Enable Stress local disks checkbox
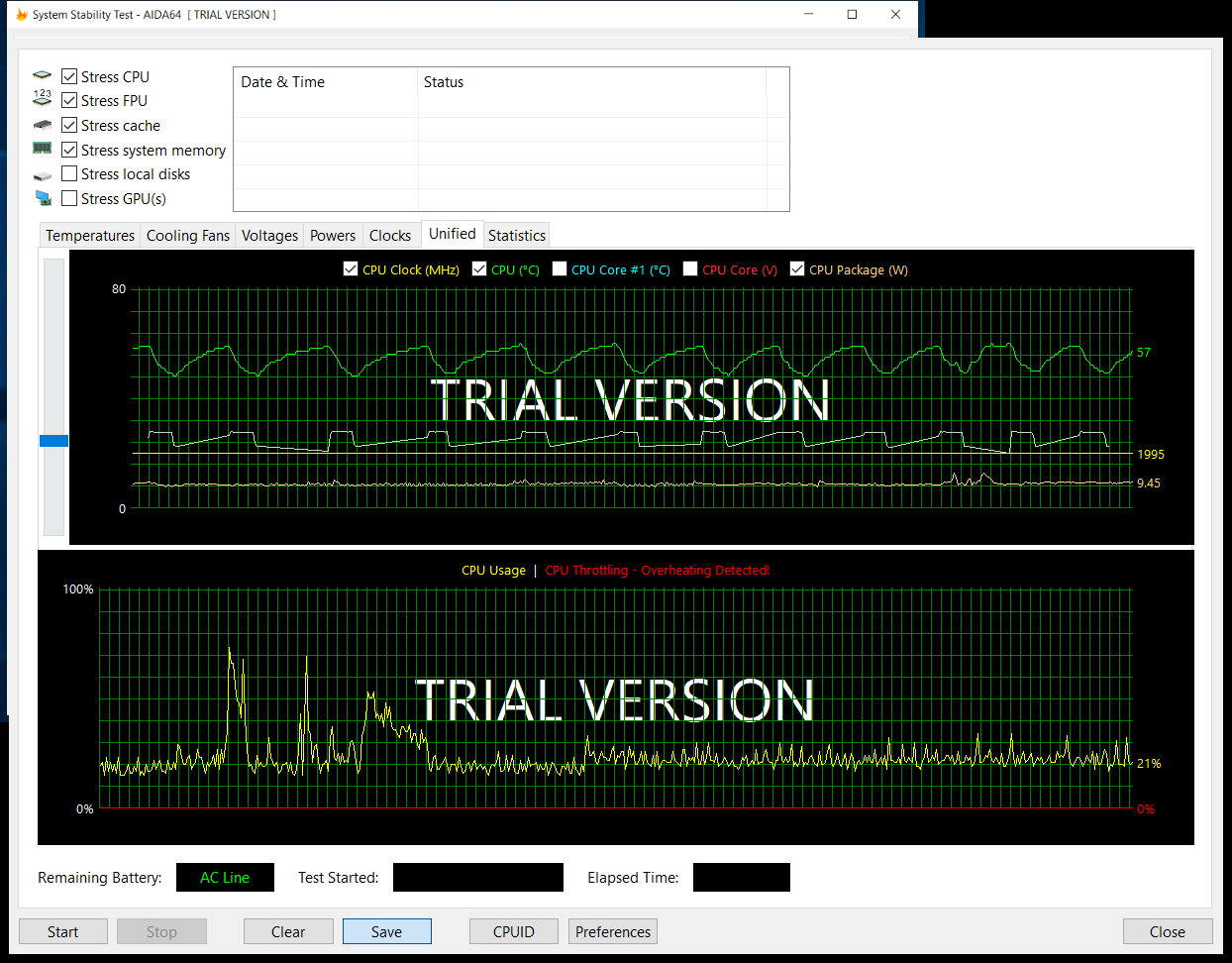Image resolution: width=1232 pixels, height=963 pixels. pyautogui.click(x=69, y=173)
